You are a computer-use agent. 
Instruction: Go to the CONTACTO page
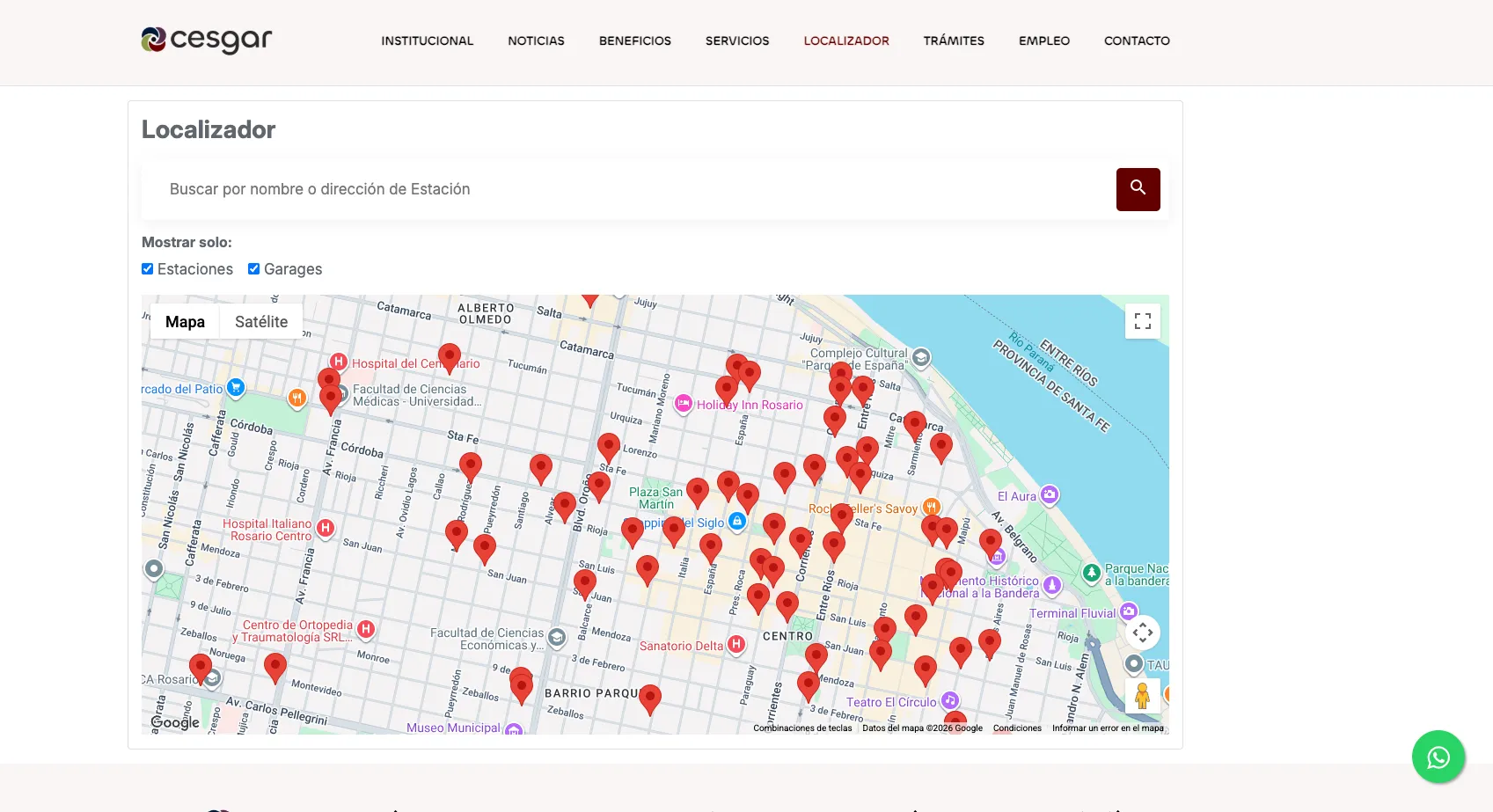click(x=1137, y=40)
